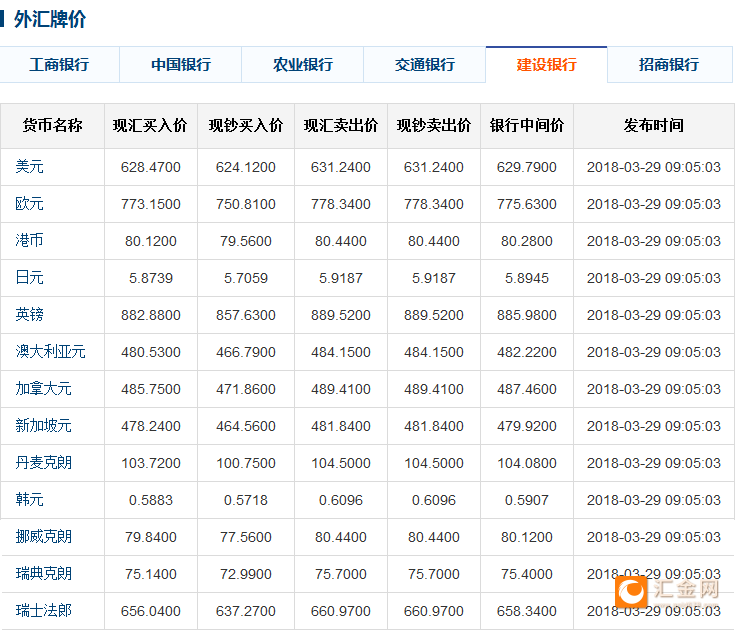Click the 现钞买入价 column header
The image size is (735, 631).
click(x=246, y=126)
